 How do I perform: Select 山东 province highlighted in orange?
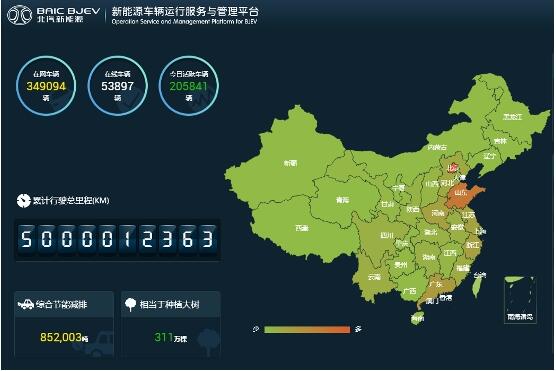[x=463, y=195]
